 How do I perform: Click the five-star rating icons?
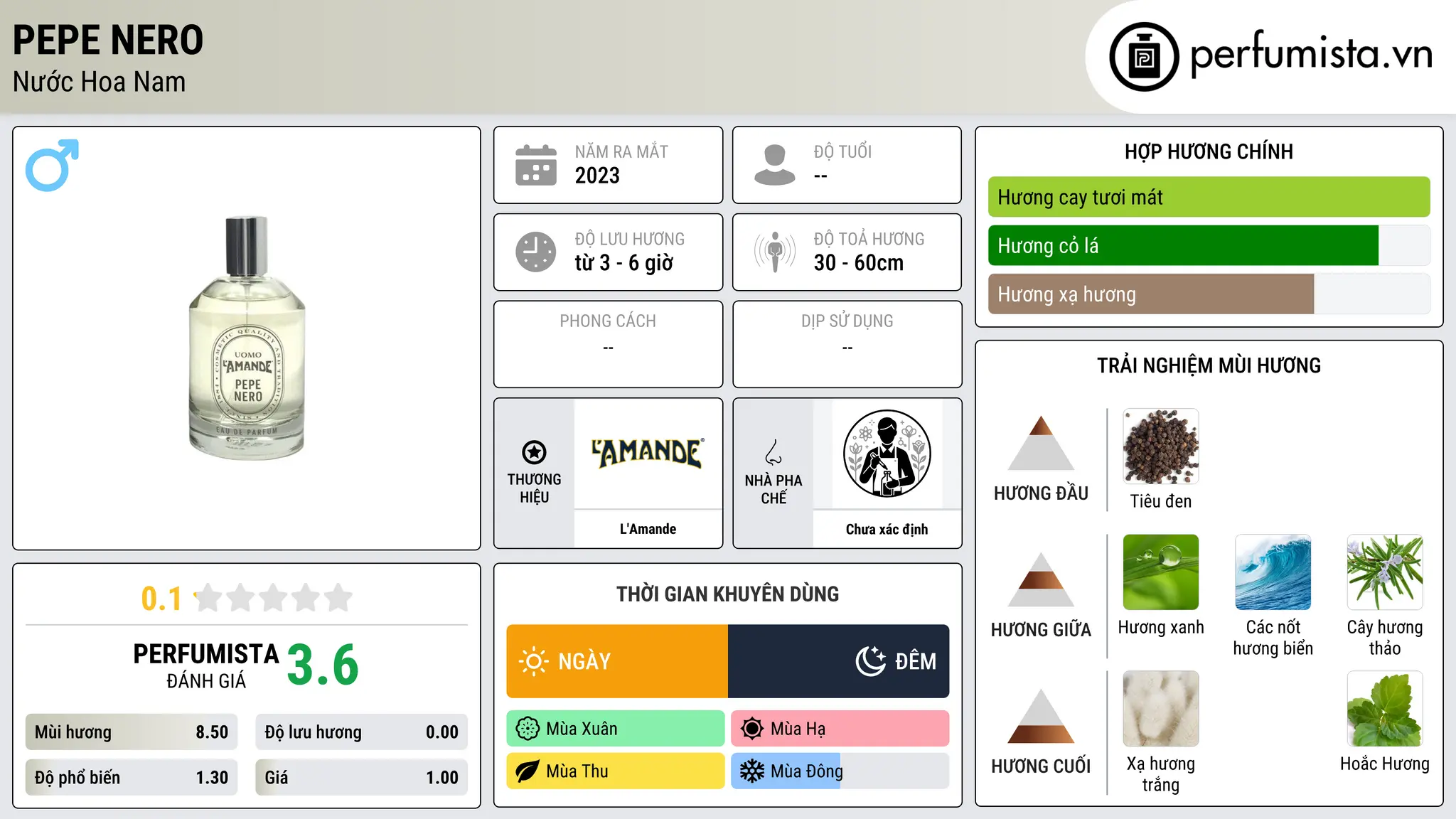coord(273,598)
